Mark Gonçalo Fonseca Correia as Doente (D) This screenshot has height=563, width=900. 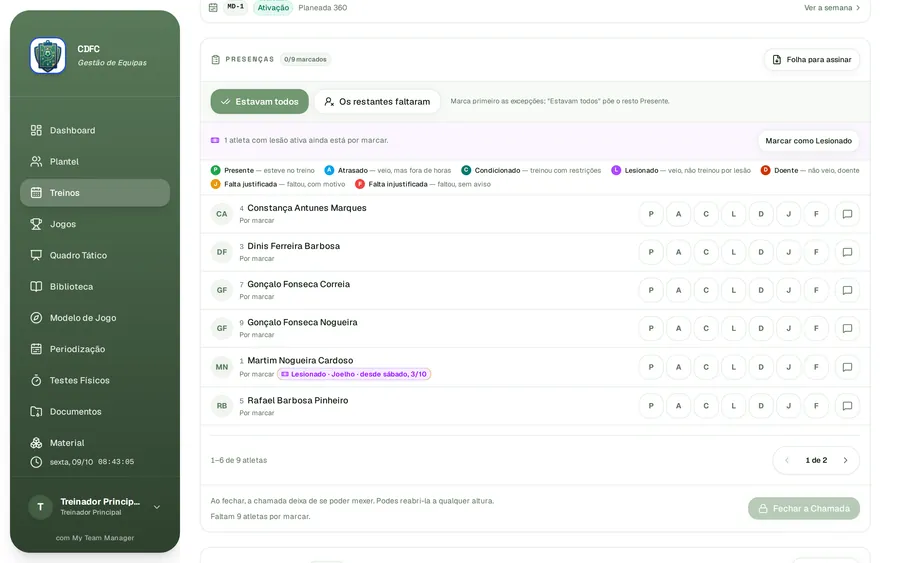(761, 290)
